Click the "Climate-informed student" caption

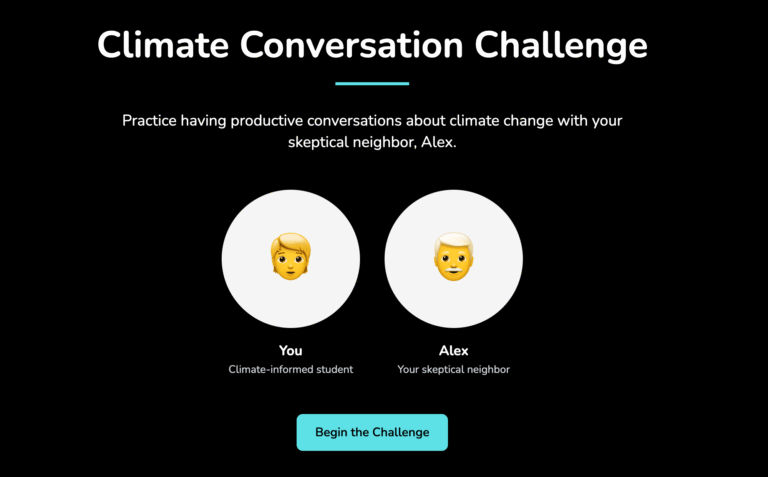coord(290,370)
